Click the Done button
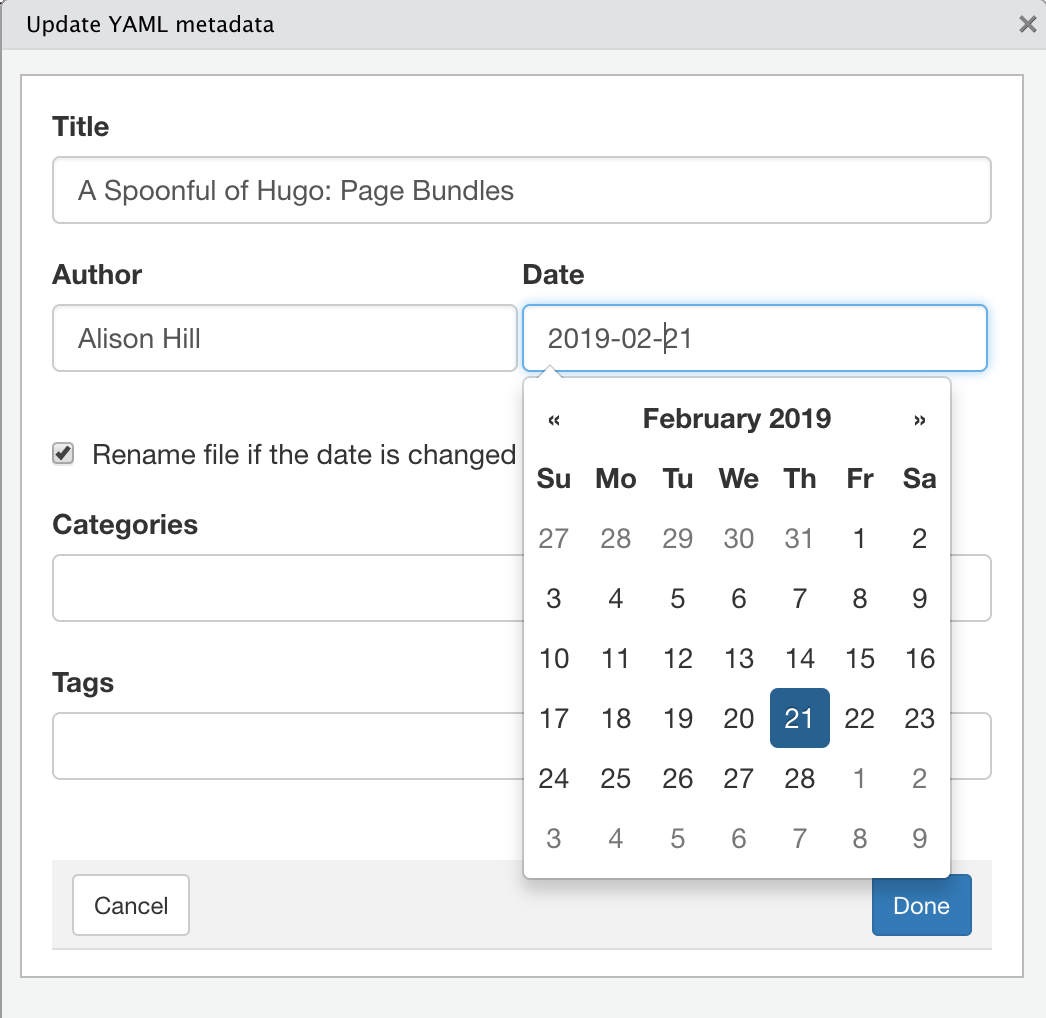 click(x=921, y=905)
